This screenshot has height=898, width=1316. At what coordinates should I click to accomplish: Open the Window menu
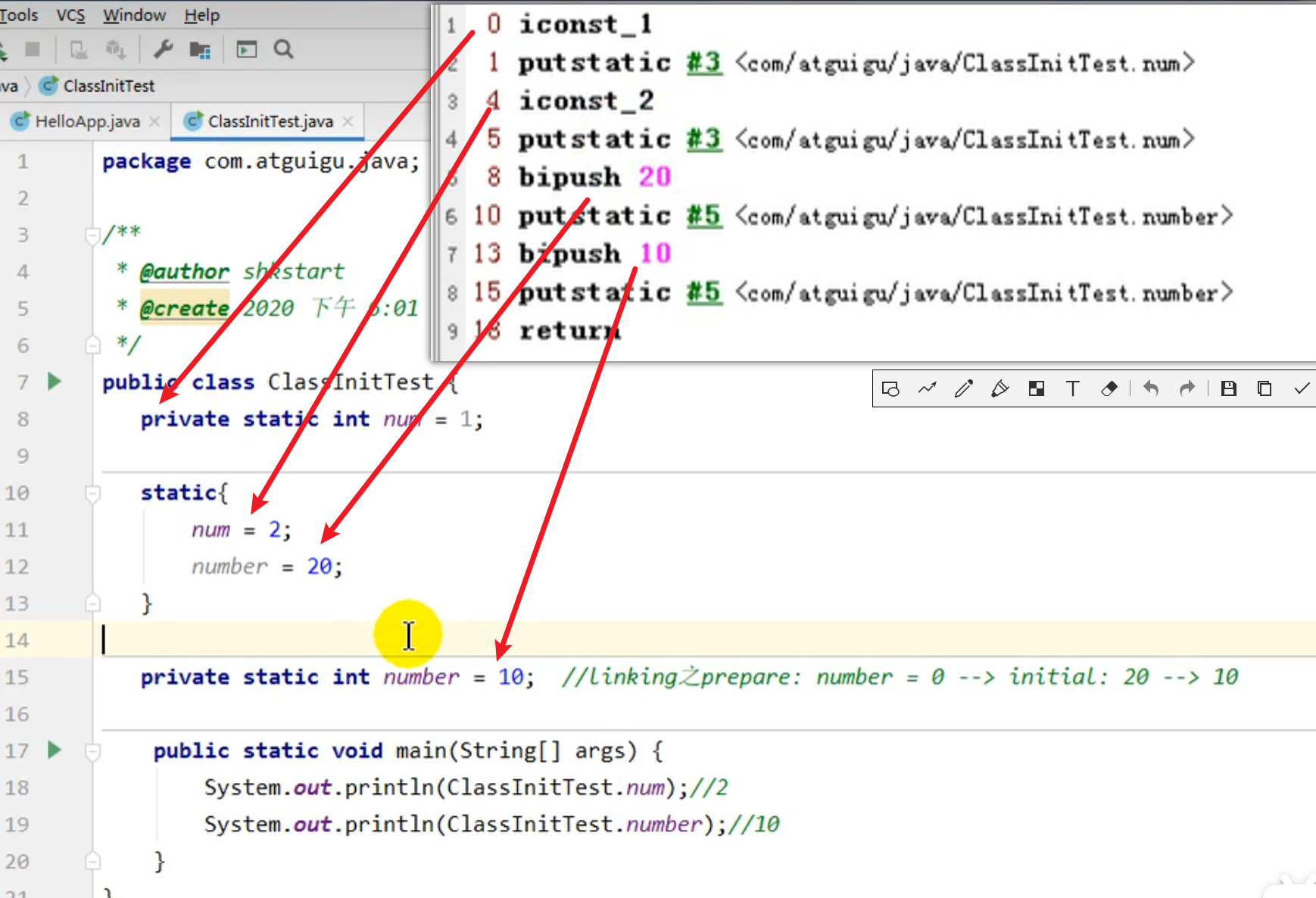point(134,15)
